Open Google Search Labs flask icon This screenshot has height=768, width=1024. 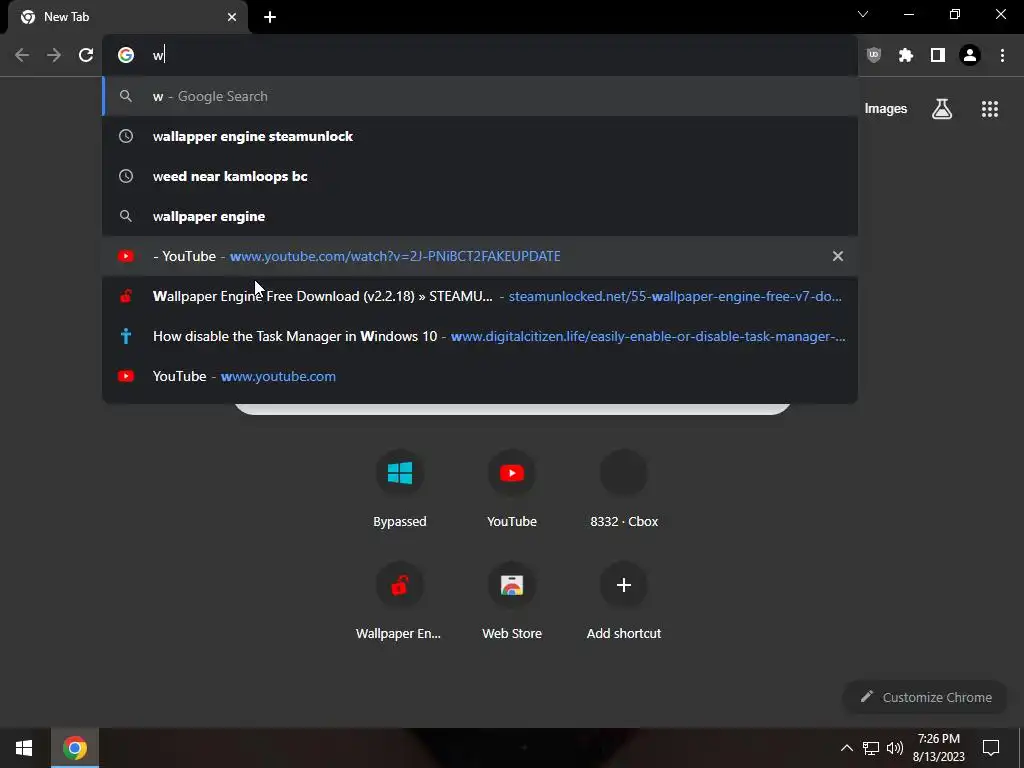tap(942, 109)
